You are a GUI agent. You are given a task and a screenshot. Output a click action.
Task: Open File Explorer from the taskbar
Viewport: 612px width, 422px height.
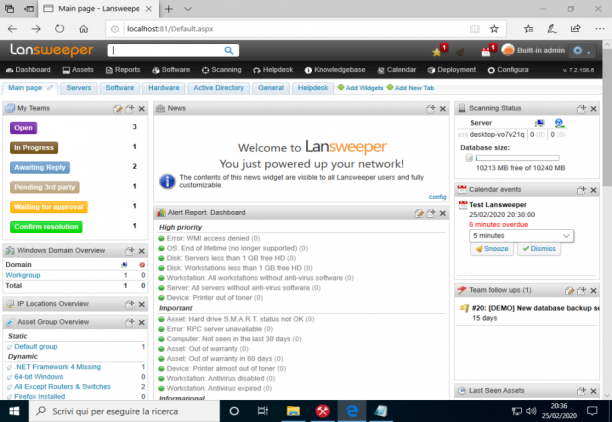tap(293, 411)
